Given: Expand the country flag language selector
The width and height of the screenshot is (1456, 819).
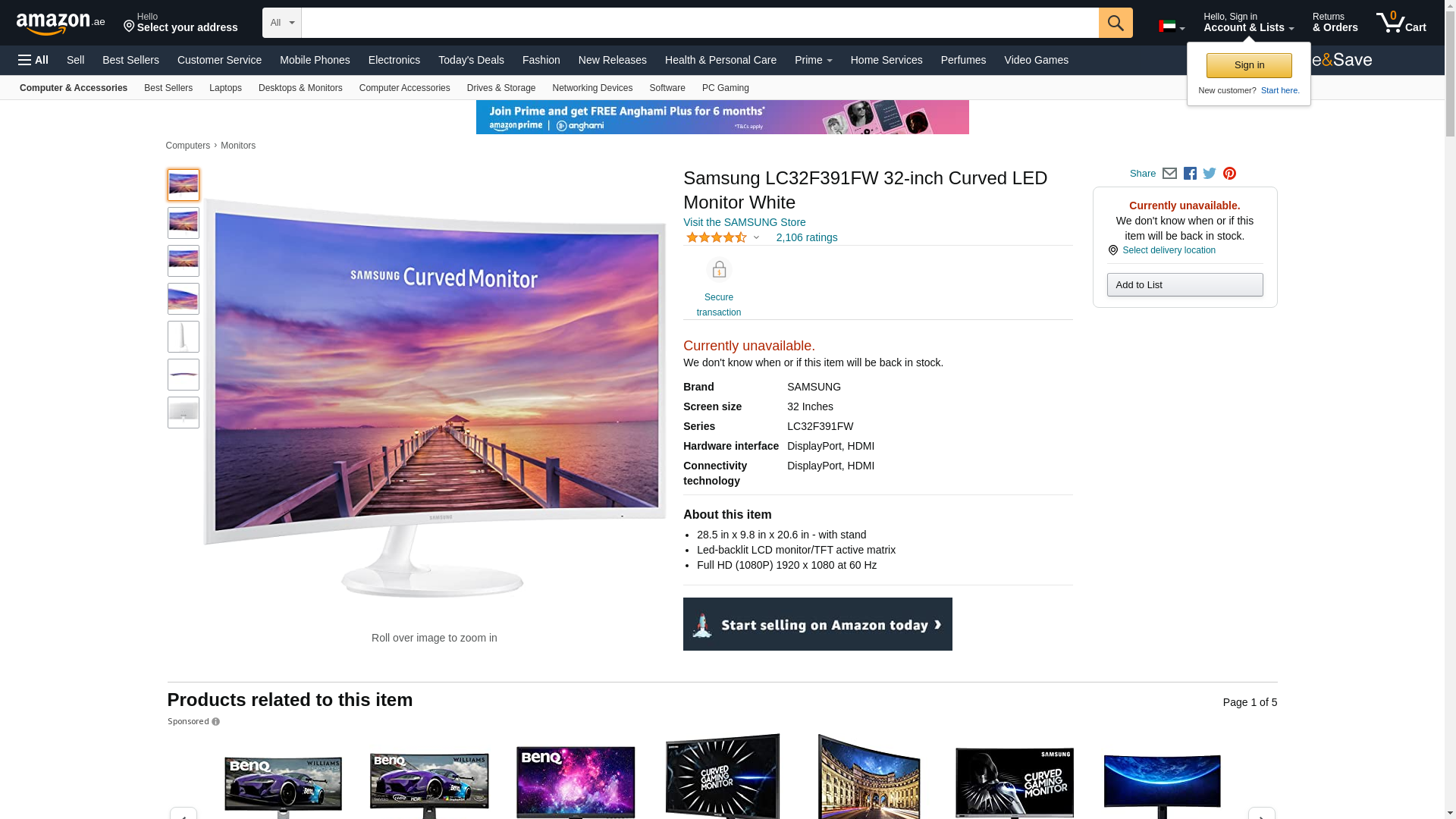Looking at the screenshot, I should [1172, 27].
